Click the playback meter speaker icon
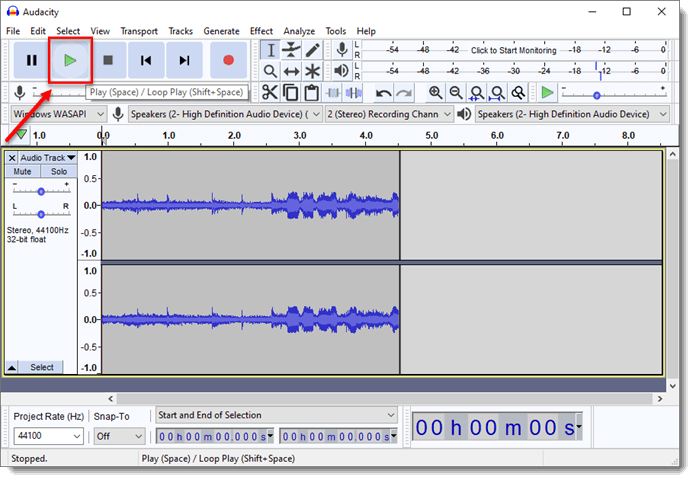The image size is (695, 482). [342, 71]
